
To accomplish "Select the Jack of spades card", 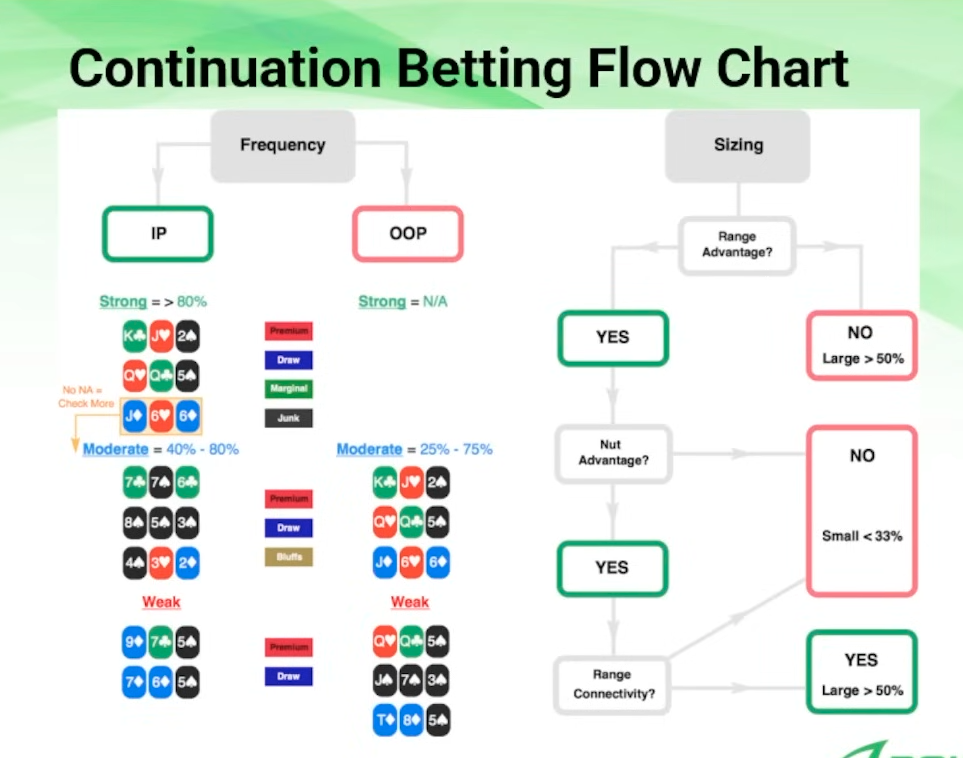I will (x=385, y=681).
